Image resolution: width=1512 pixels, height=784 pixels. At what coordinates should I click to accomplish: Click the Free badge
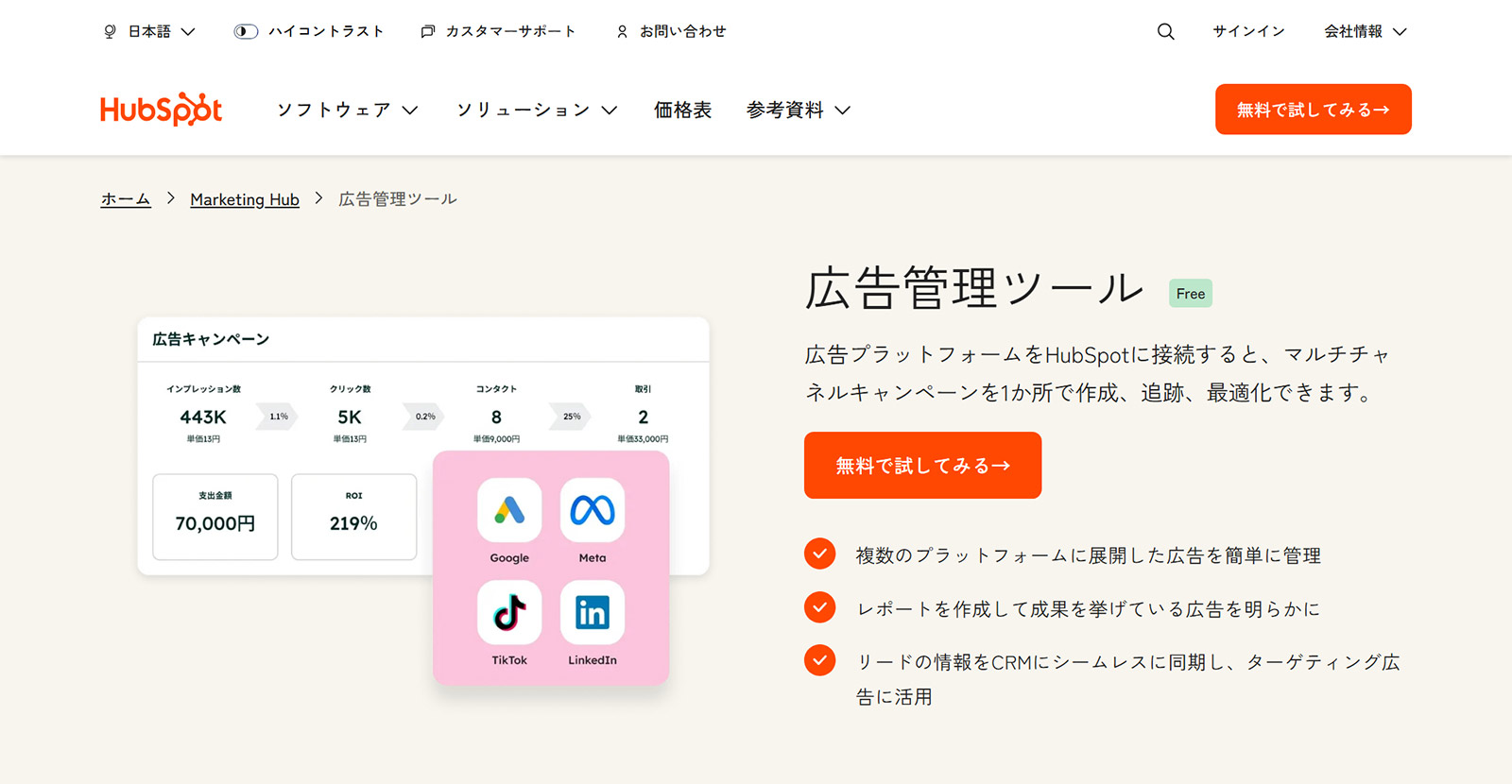click(1191, 294)
